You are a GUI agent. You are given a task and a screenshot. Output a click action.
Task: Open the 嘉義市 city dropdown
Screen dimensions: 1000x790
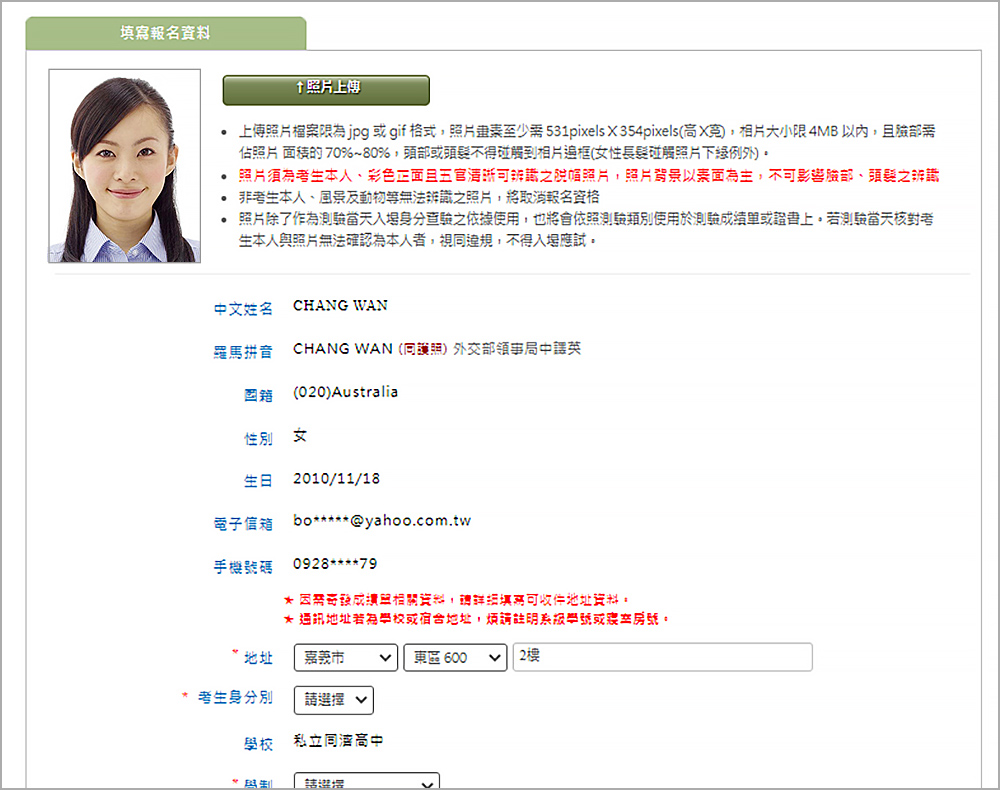click(x=346, y=657)
